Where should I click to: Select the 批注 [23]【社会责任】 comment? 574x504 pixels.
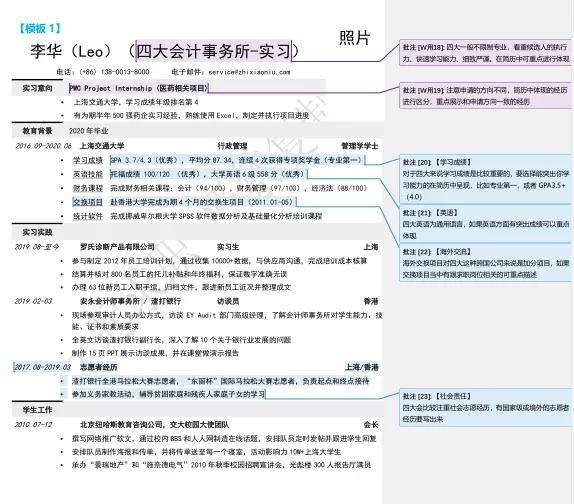coord(486,407)
